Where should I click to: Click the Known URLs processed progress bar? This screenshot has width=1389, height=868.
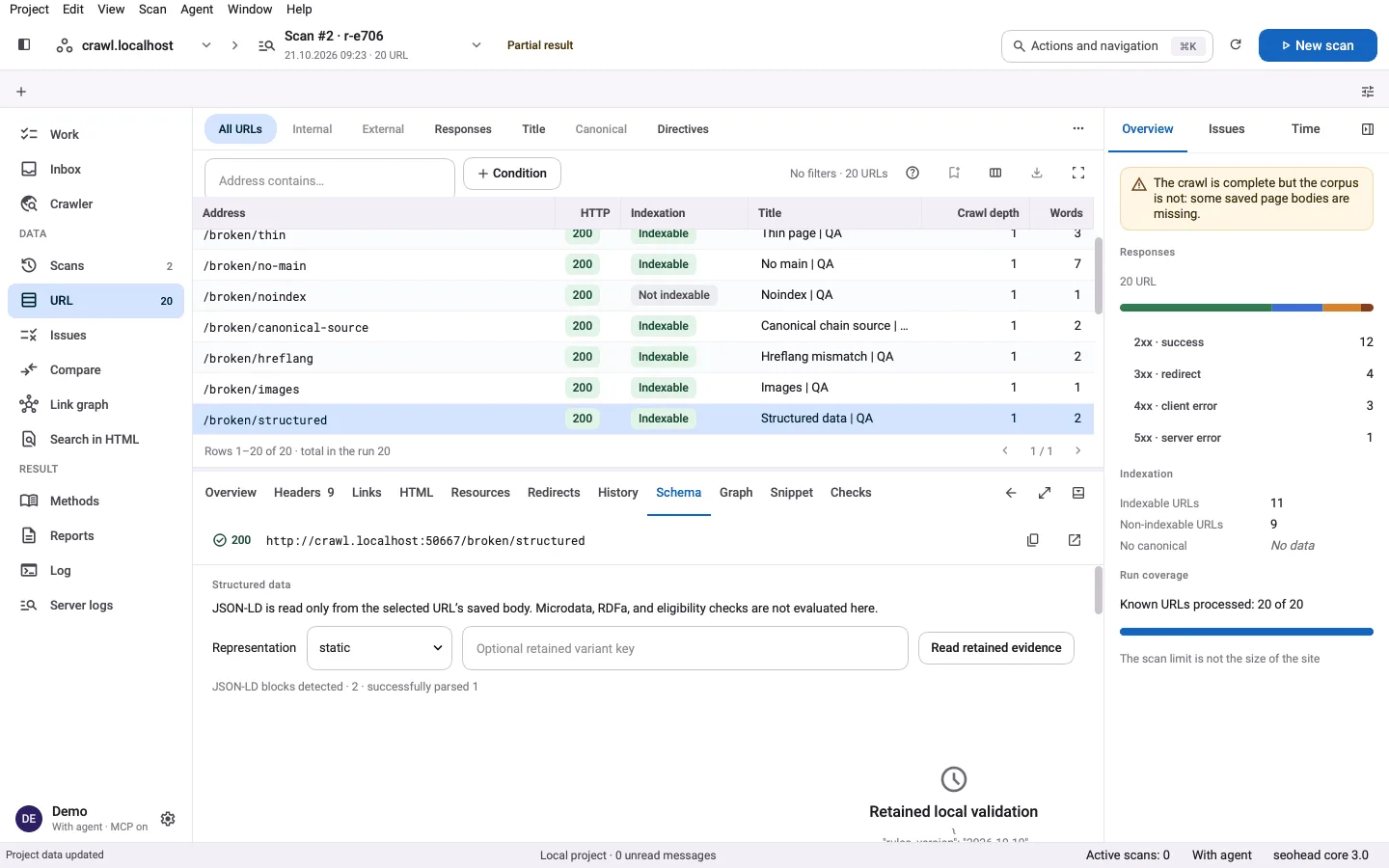click(x=1246, y=632)
